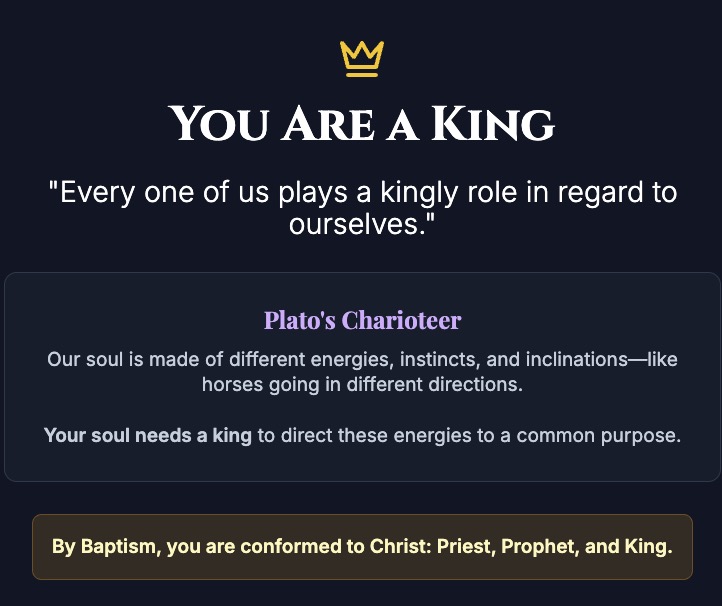Click the word "You" in the main title
Screen dimensions: 722x606
click(x=220, y=125)
